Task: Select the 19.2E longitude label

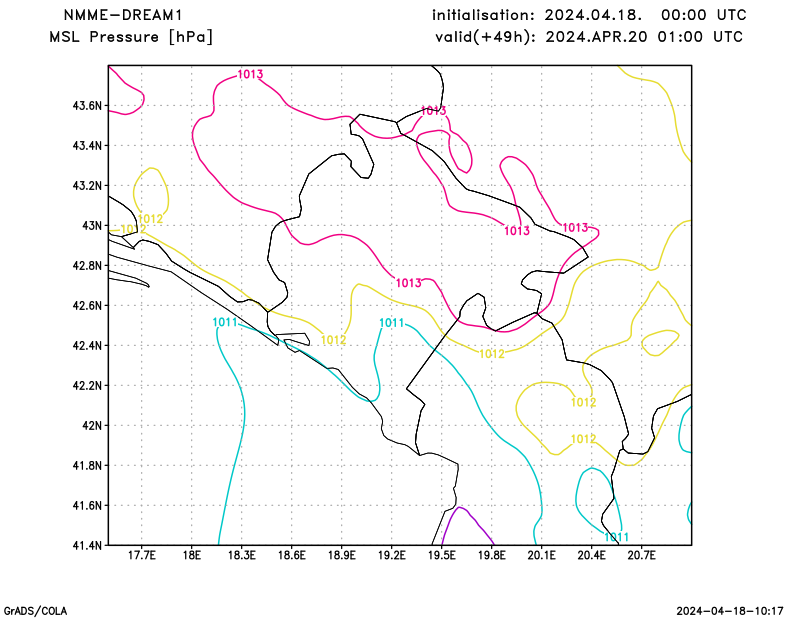Action: pos(392,555)
